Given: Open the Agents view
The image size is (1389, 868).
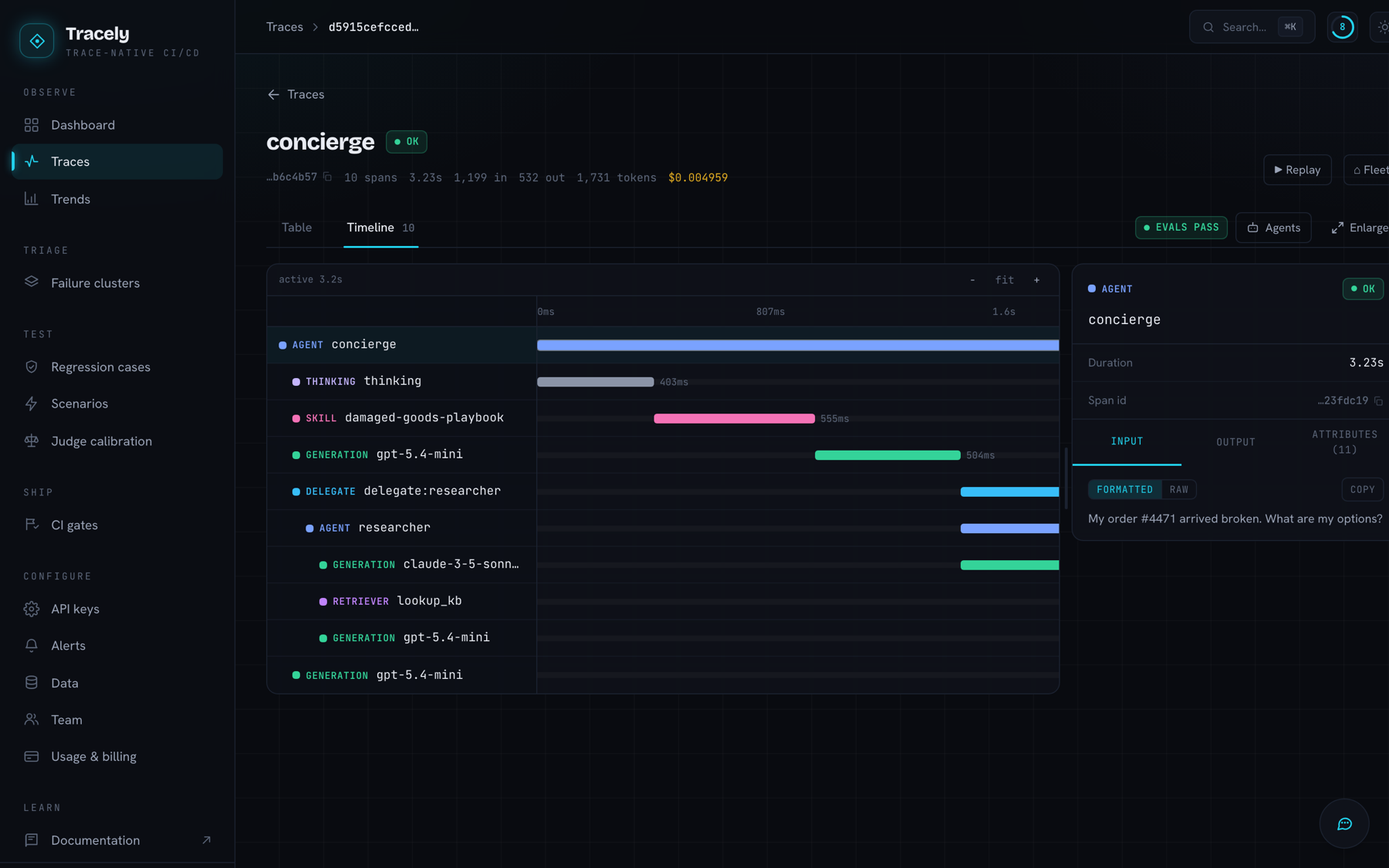Looking at the screenshot, I should (1273, 228).
